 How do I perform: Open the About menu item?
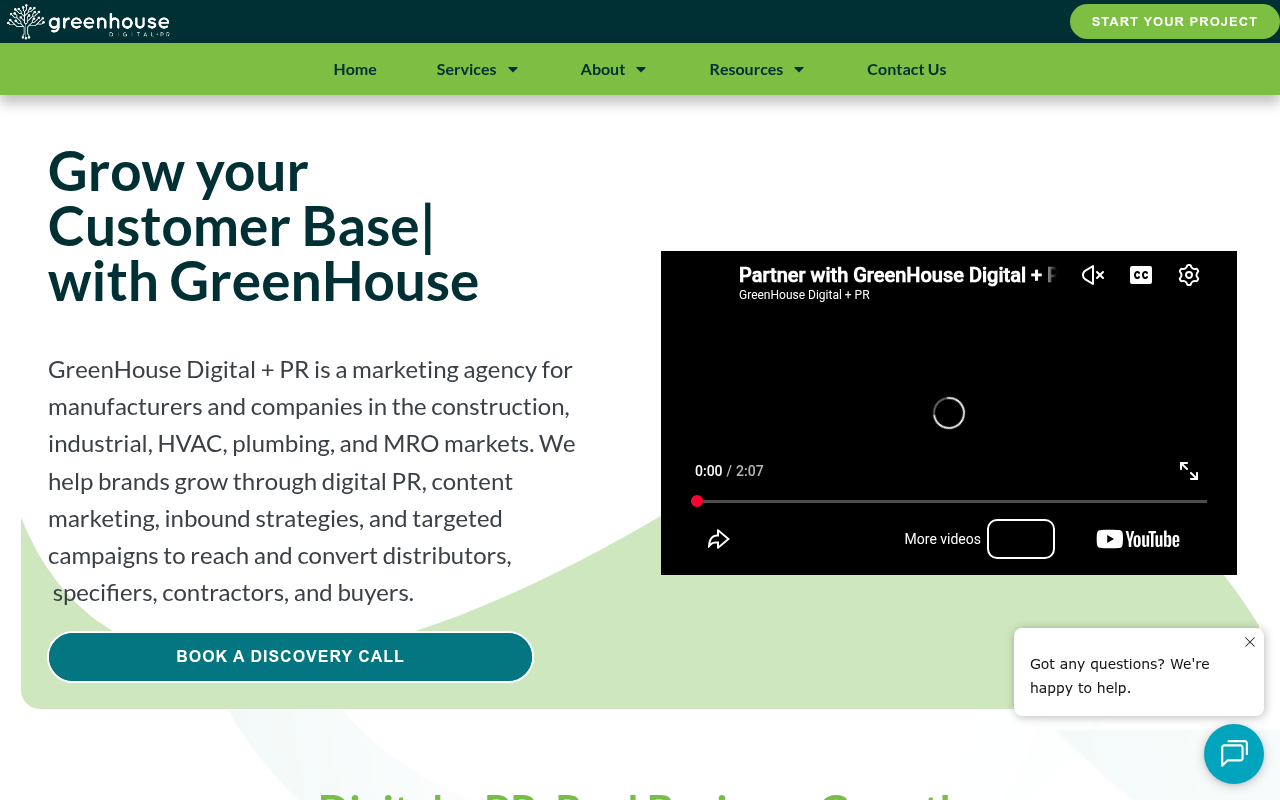click(603, 69)
